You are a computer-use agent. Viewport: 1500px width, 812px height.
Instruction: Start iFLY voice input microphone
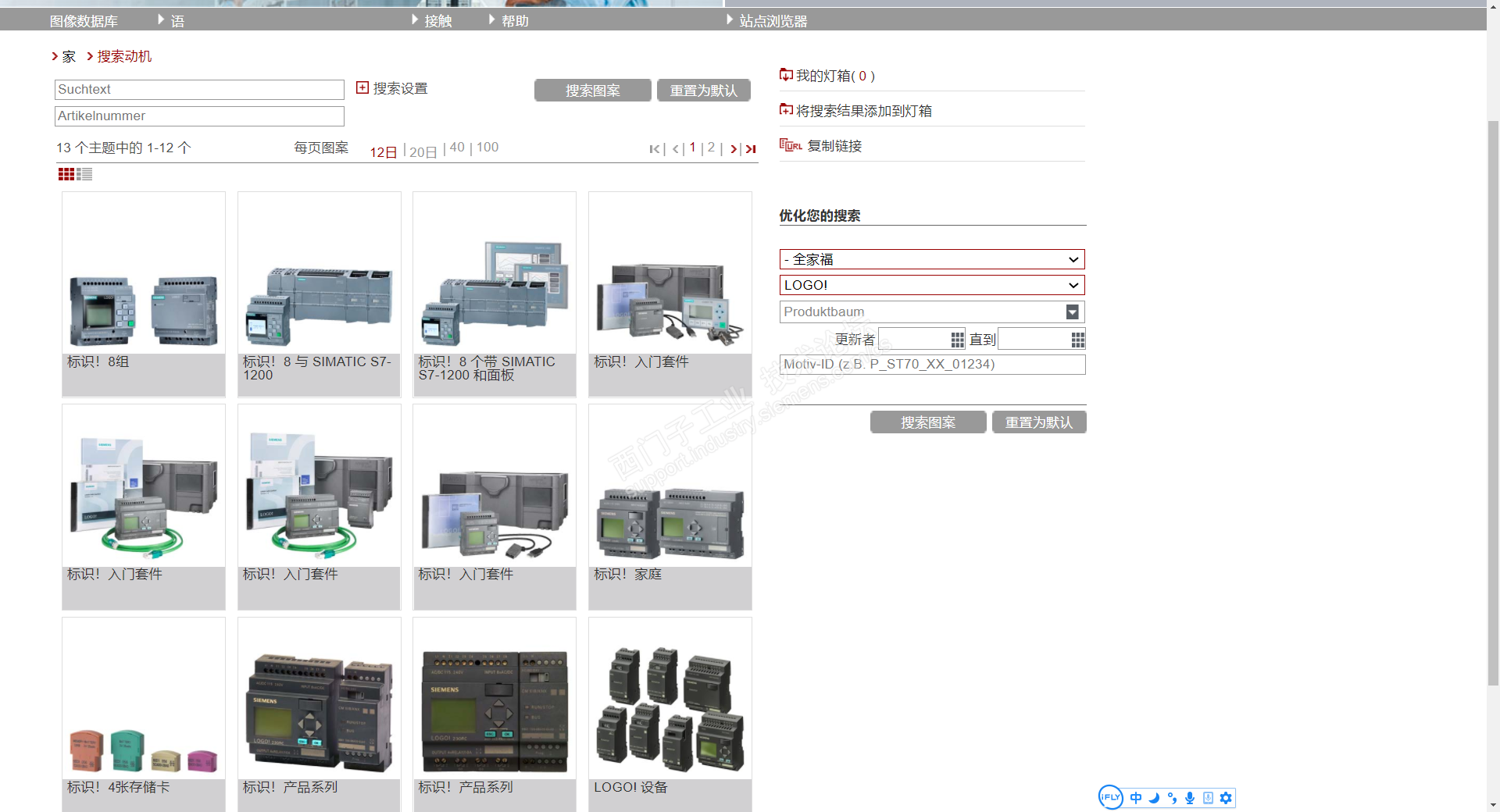[x=1190, y=798]
